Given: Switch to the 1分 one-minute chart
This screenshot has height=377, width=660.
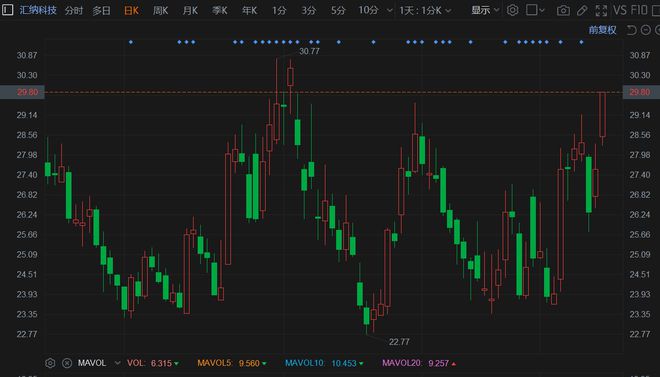Looking at the screenshot, I should coord(279,10).
